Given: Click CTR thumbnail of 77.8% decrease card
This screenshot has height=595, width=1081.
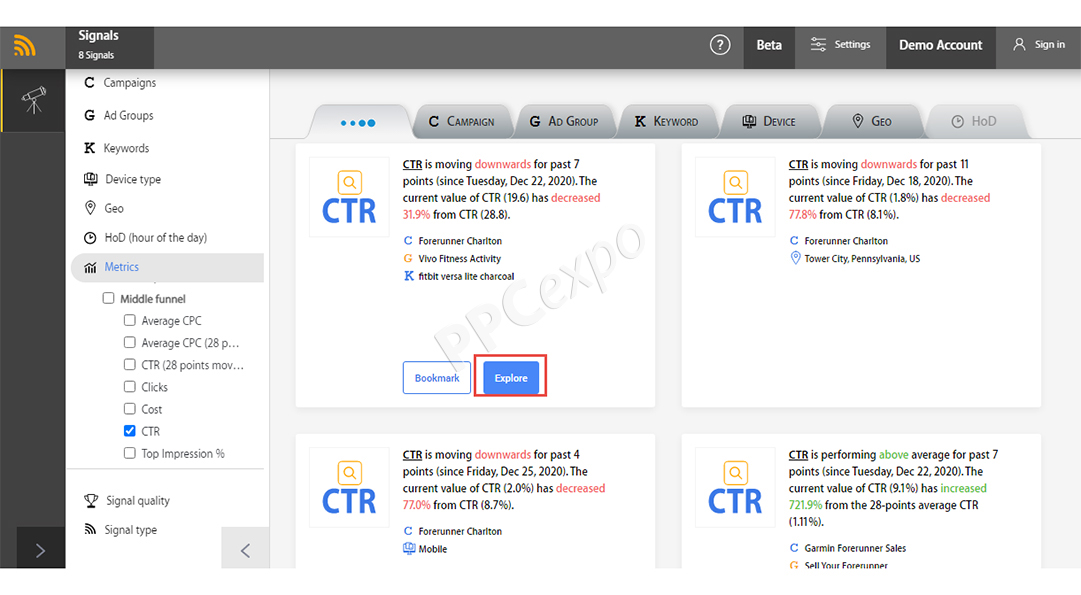Looking at the screenshot, I should tap(735, 197).
